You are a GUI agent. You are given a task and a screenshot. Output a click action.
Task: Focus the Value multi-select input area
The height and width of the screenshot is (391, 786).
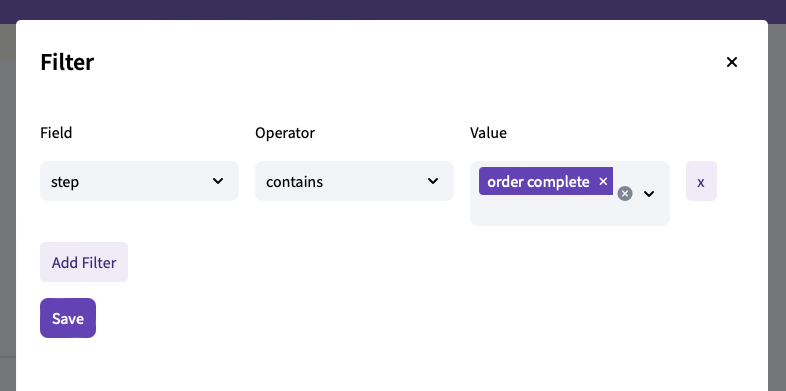tap(570, 193)
